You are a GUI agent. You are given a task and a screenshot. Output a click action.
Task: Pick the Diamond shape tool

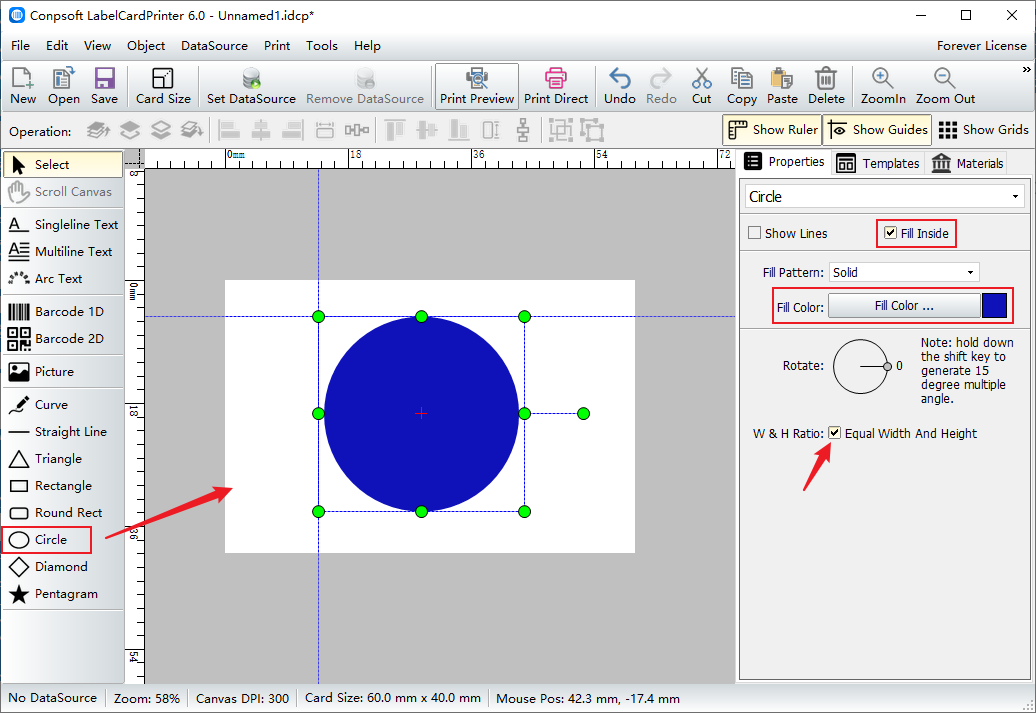click(63, 567)
